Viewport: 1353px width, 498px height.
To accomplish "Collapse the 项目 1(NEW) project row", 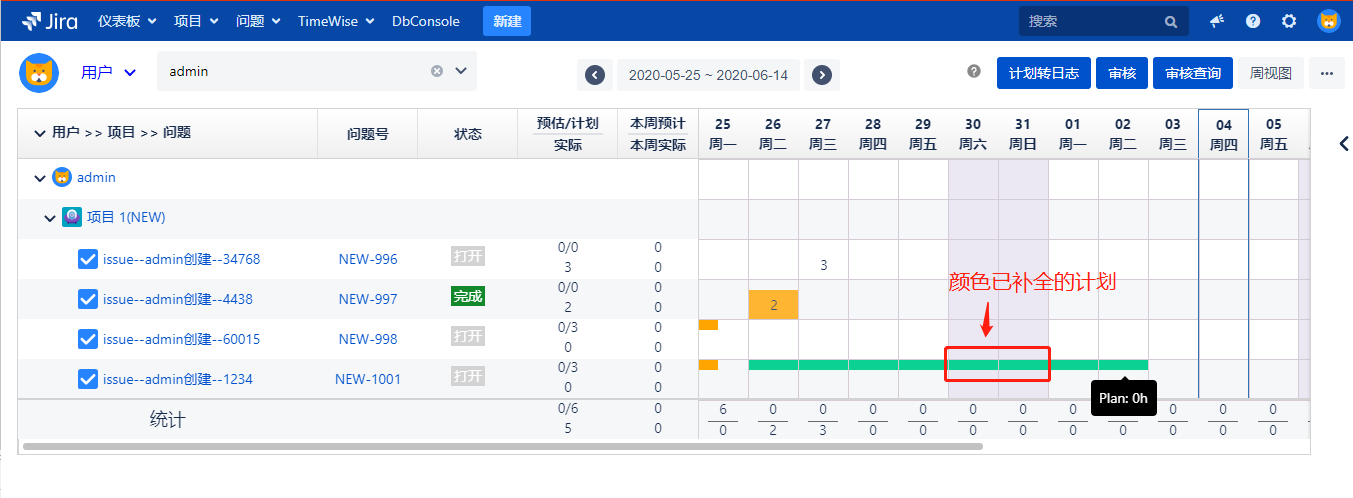I will click(x=49, y=218).
